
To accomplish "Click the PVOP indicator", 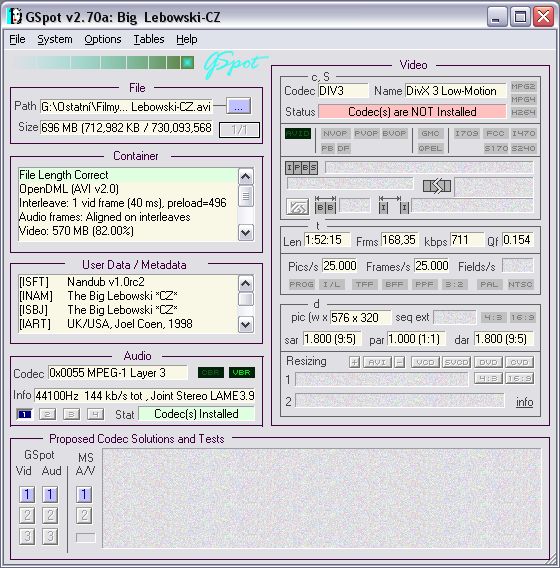I will 366,133.
